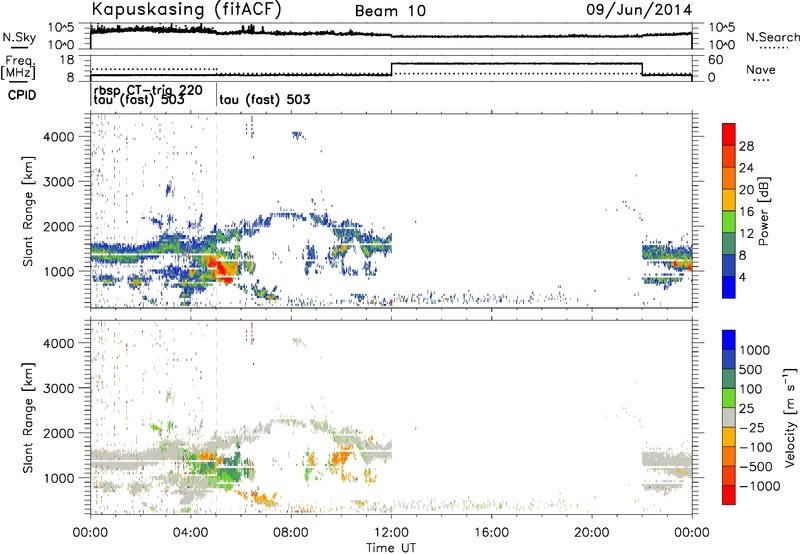Click Slant Range [km] label of power panel

[28, 211]
